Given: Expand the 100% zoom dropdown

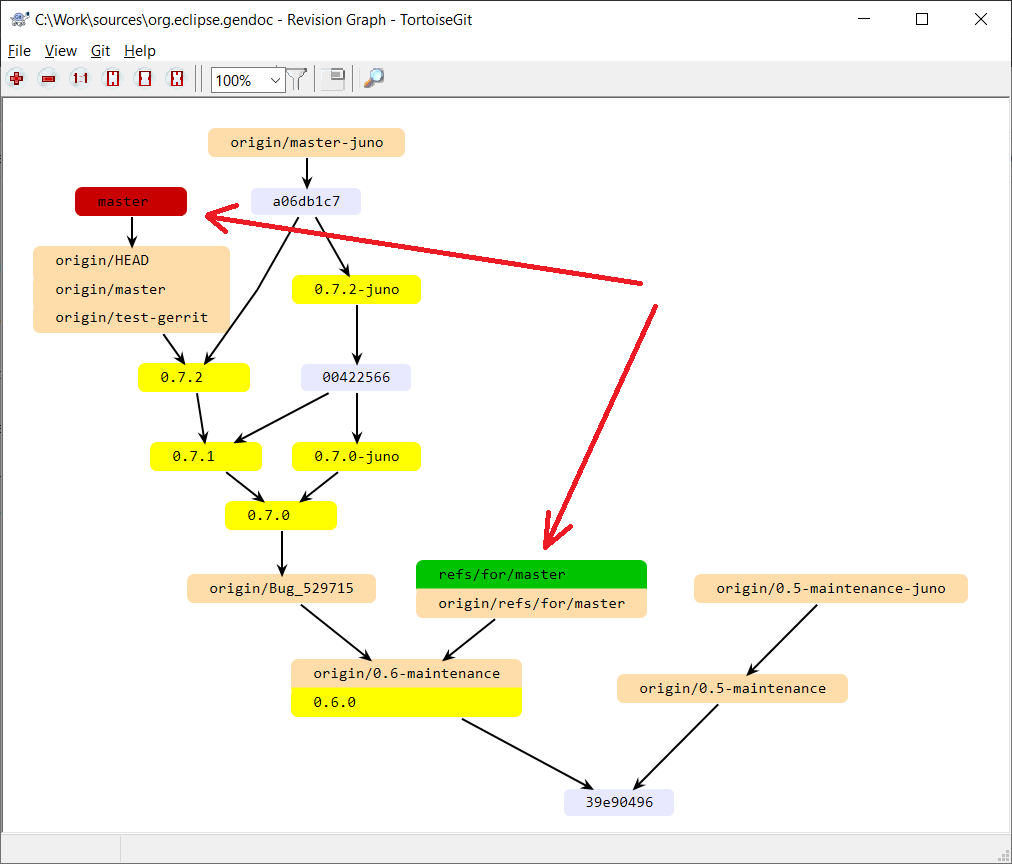Looking at the screenshot, I should coord(276,80).
